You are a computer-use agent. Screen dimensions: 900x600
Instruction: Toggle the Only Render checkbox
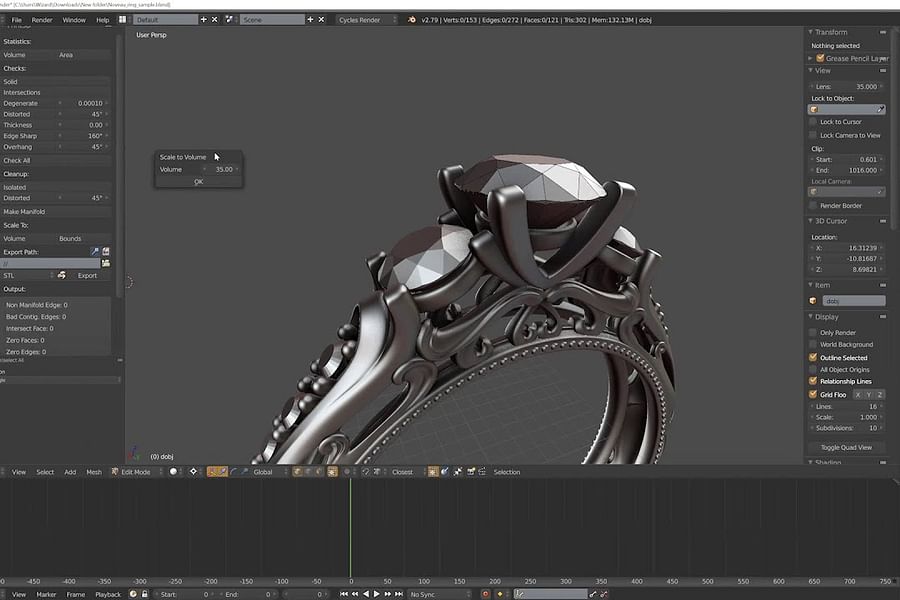[x=811, y=332]
